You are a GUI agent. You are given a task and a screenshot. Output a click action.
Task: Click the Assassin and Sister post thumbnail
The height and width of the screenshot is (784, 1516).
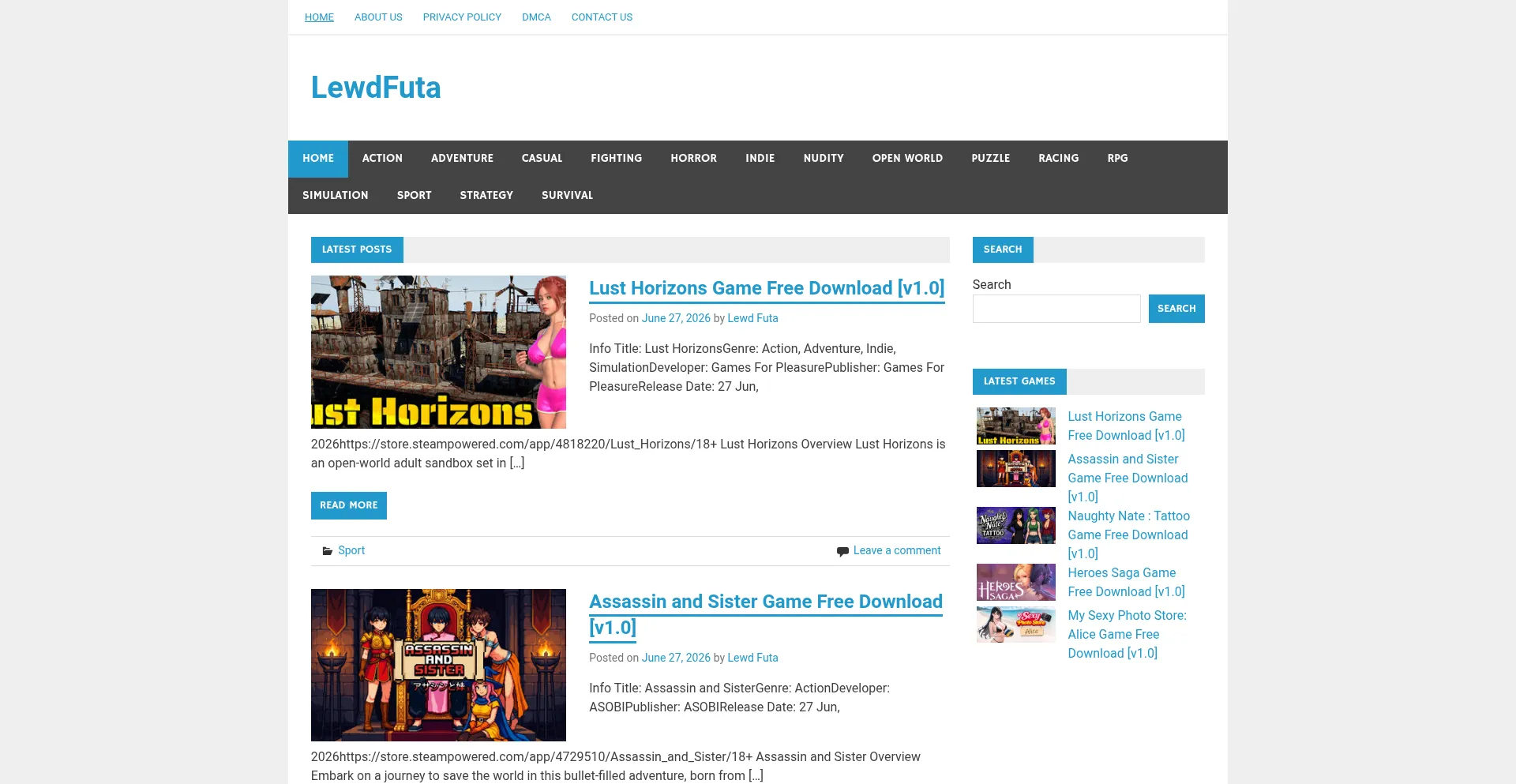pyautogui.click(x=438, y=665)
